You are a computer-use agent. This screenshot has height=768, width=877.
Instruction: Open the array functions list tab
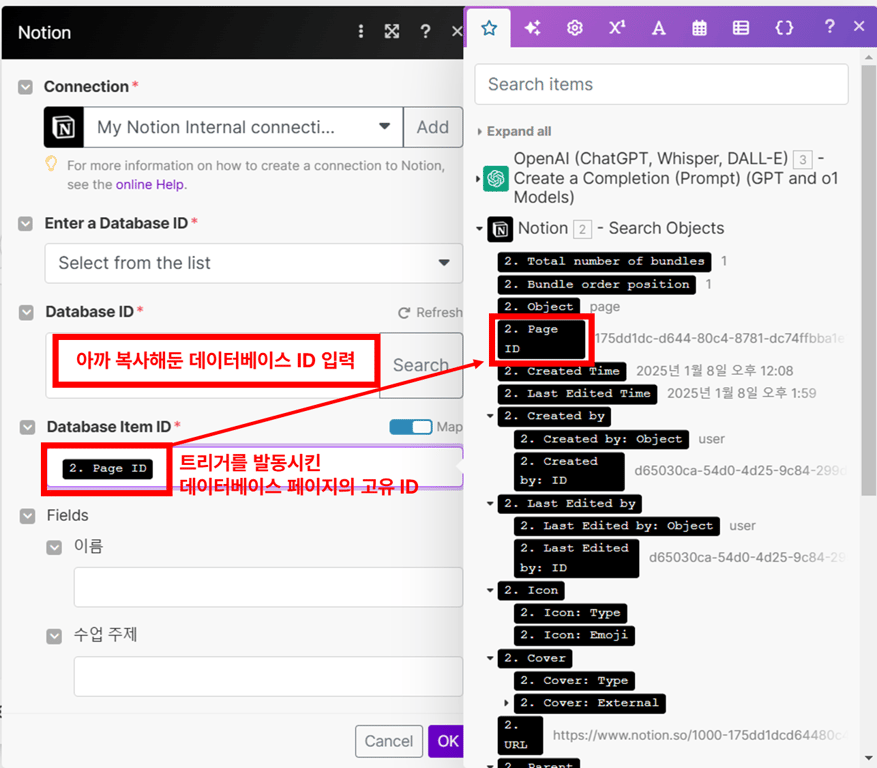tap(741, 27)
